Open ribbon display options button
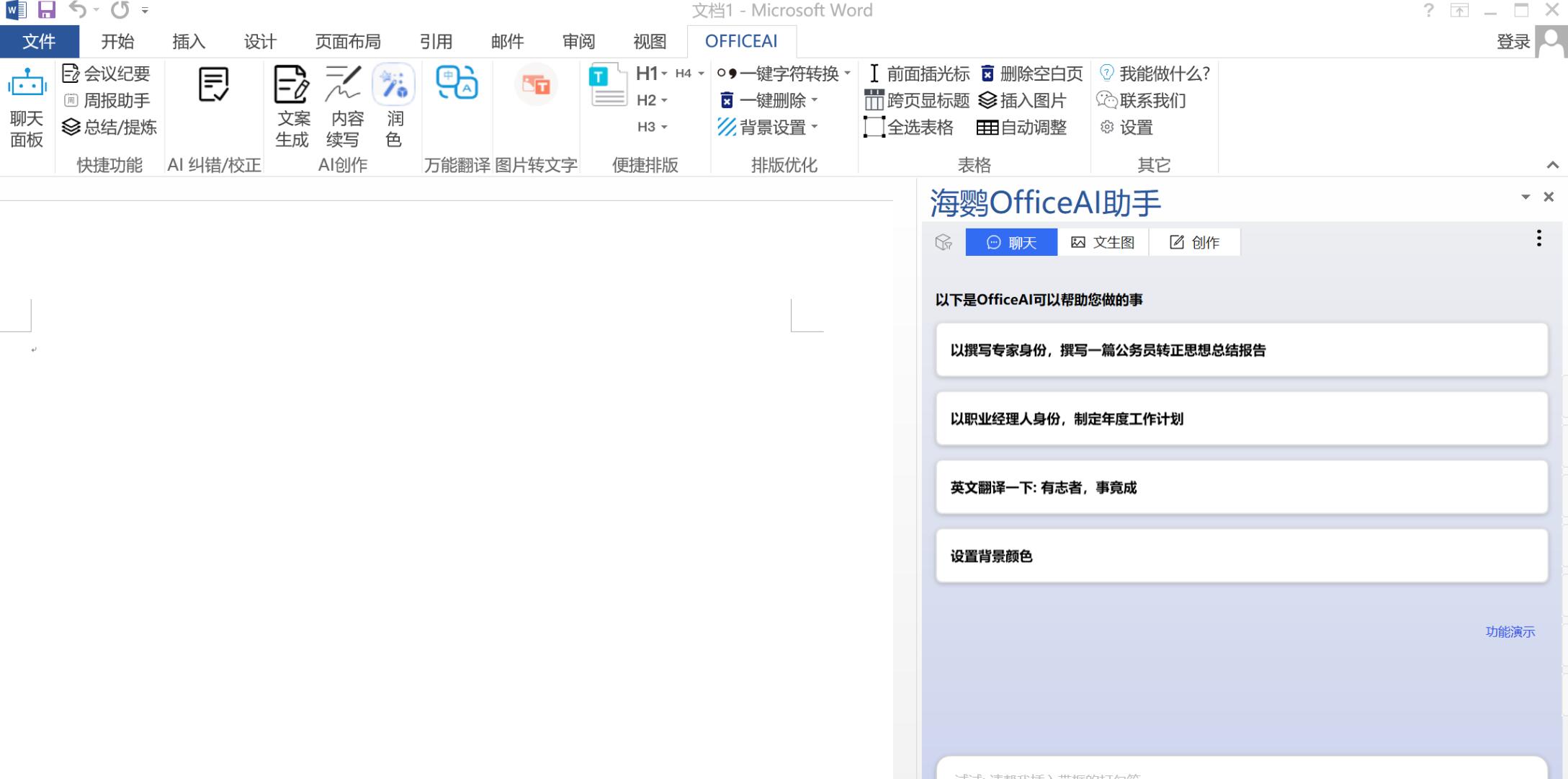The height and width of the screenshot is (779, 1568). point(1459,10)
